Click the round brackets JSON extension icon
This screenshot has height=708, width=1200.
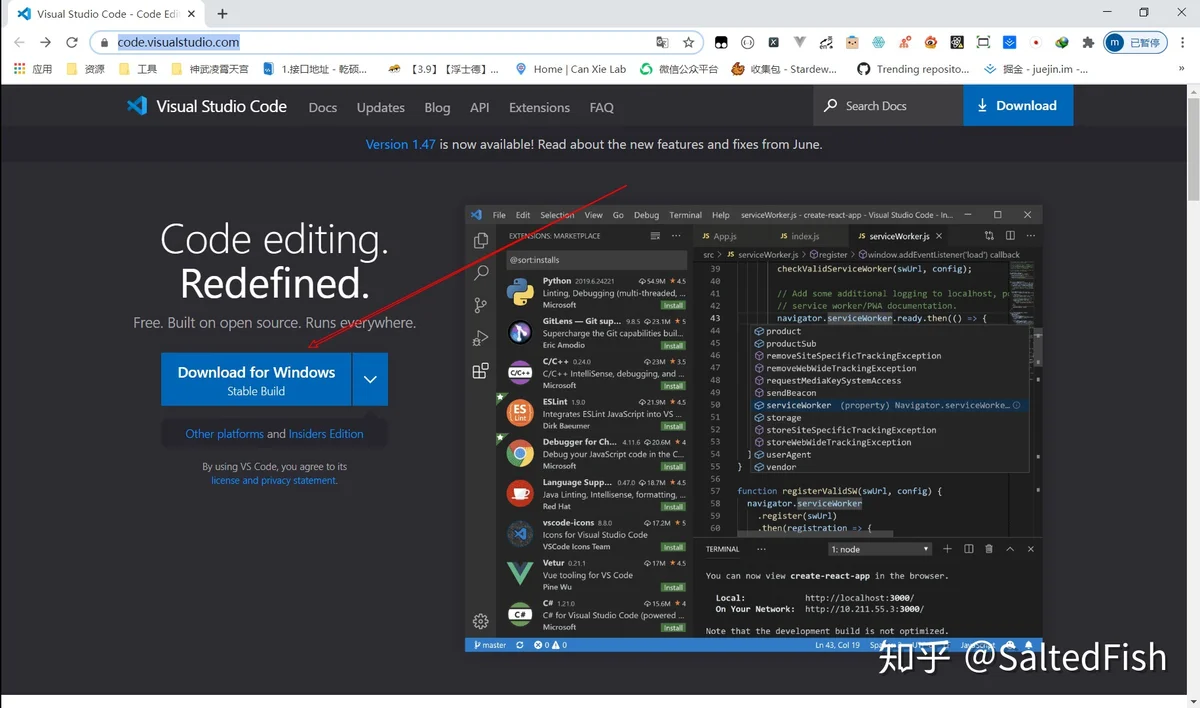(747, 43)
